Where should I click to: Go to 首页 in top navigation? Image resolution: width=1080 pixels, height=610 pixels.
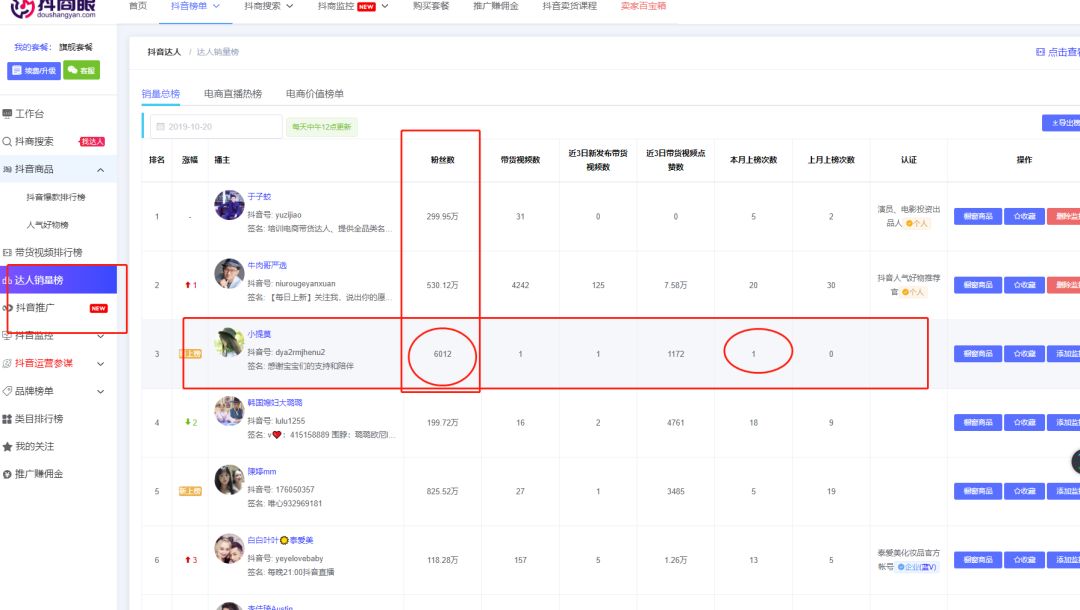pyautogui.click(x=138, y=6)
